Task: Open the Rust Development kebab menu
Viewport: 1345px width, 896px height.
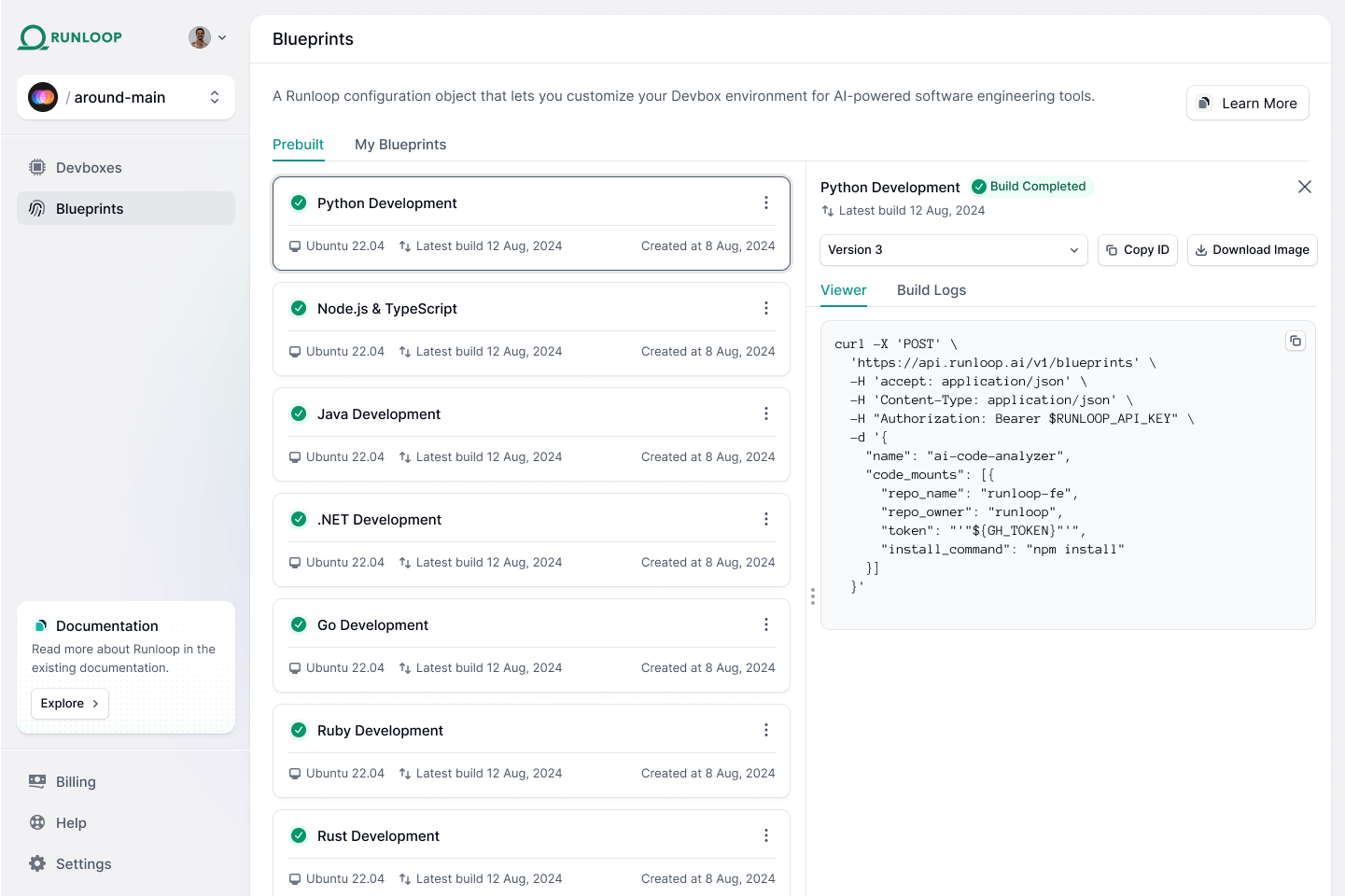Action: [765, 836]
